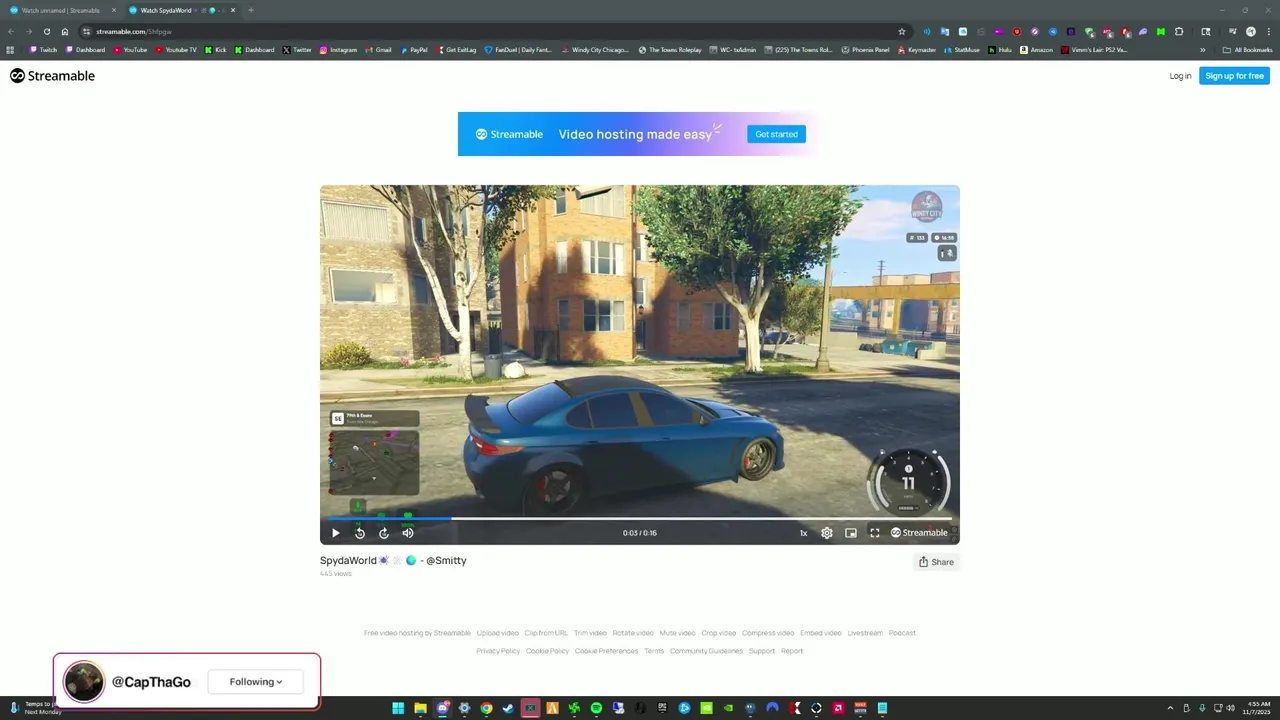1280x720 pixels.
Task: Open video player settings gear
Action: click(827, 533)
